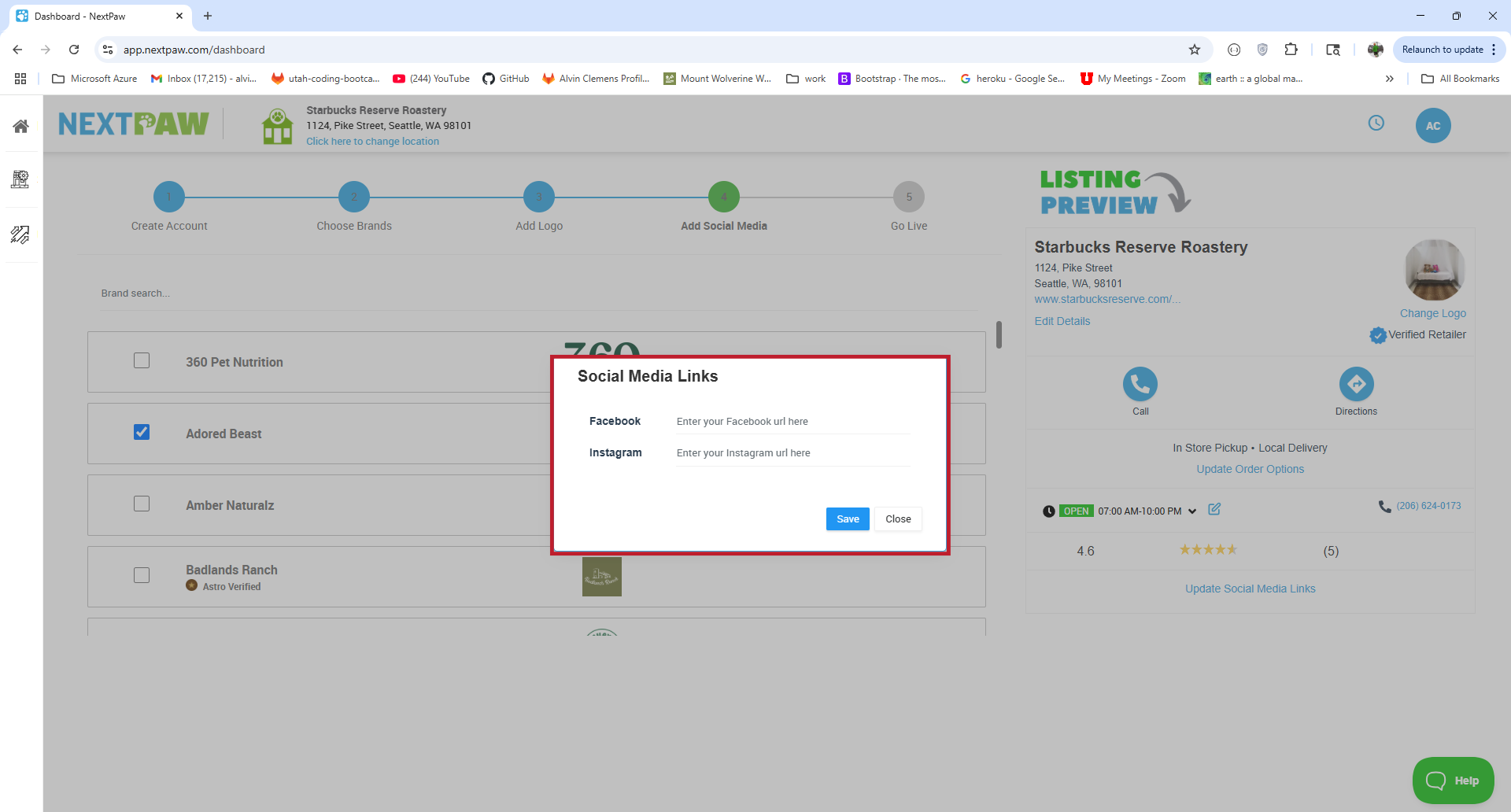Open the Help chat button
Image resolution: width=1511 pixels, height=812 pixels.
point(1453,781)
